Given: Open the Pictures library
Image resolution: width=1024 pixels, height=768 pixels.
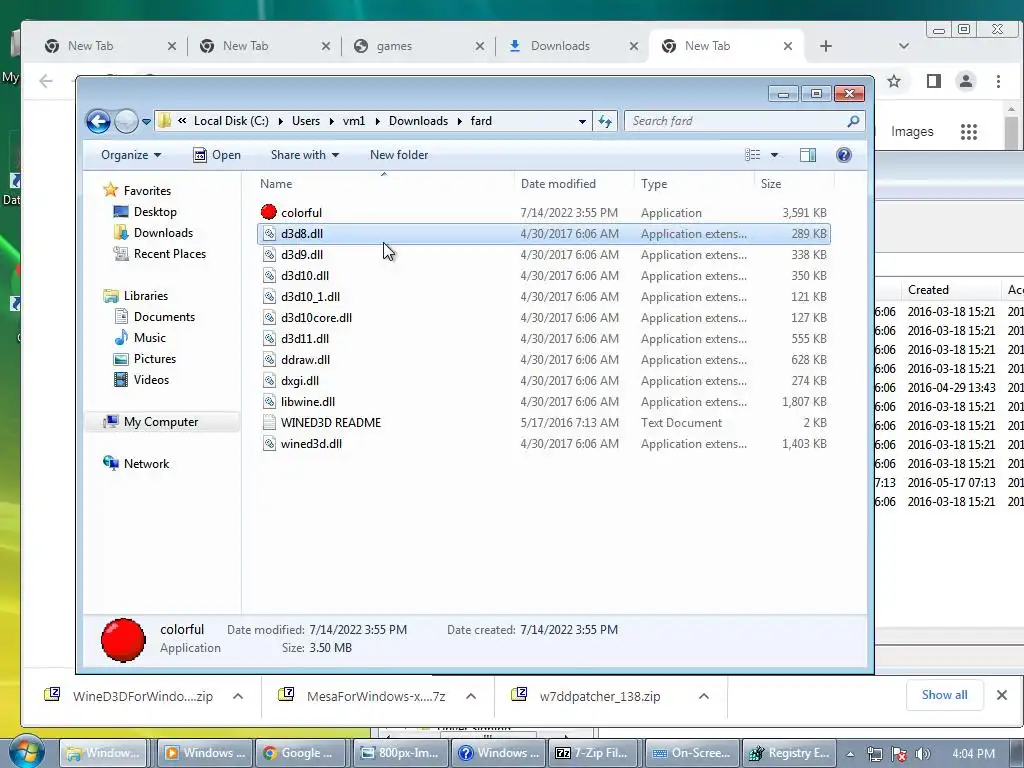Looking at the screenshot, I should pos(155,359).
